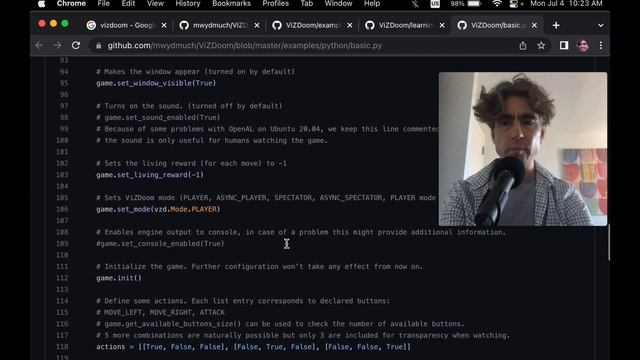
Task: Click the share page icon
Action: tap(523, 46)
